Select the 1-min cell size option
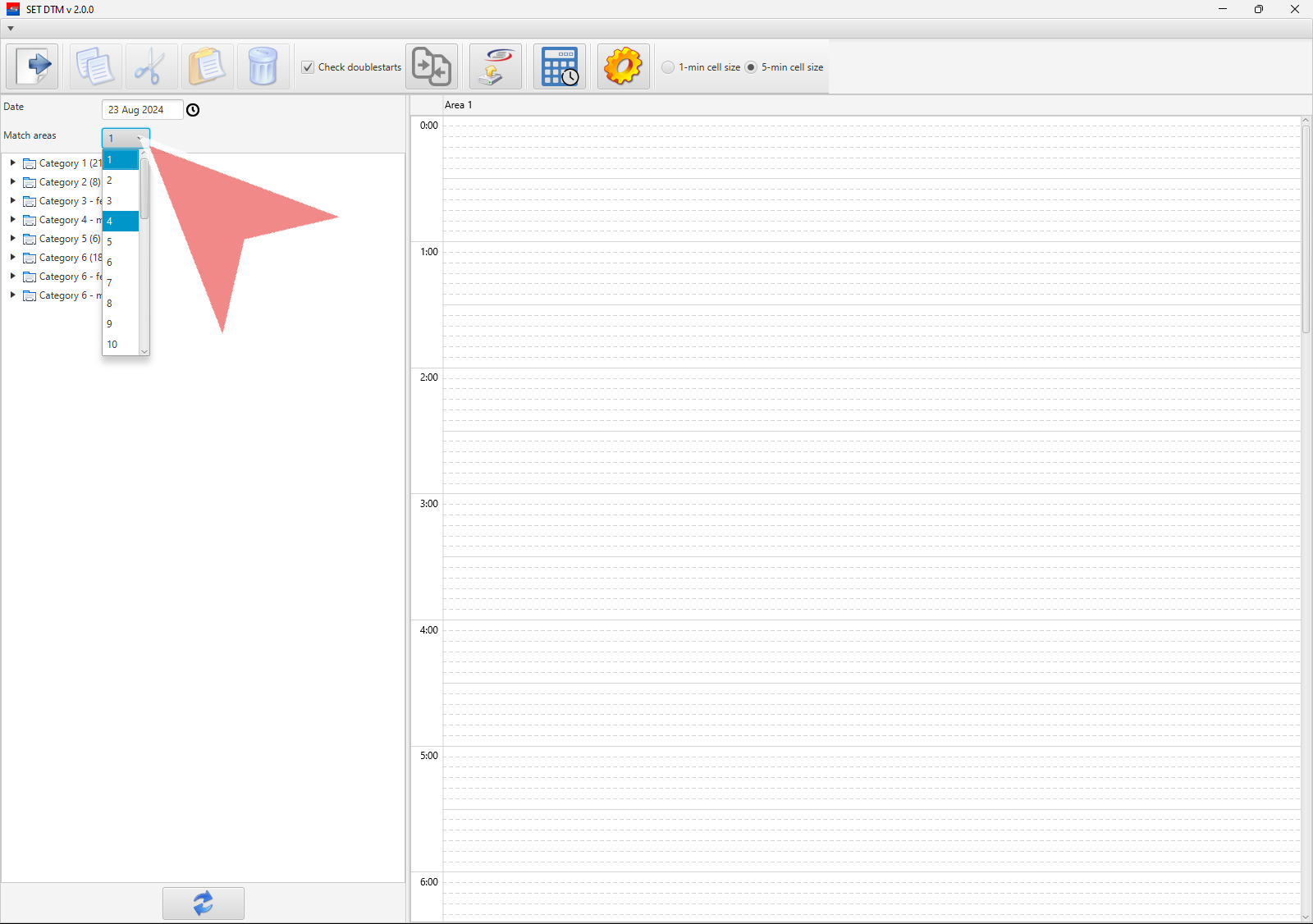The image size is (1313, 924). pyautogui.click(x=669, y=67)
